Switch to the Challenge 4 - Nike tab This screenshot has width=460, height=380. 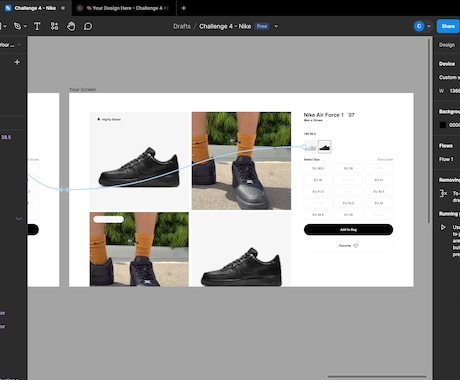coord(35,8)
